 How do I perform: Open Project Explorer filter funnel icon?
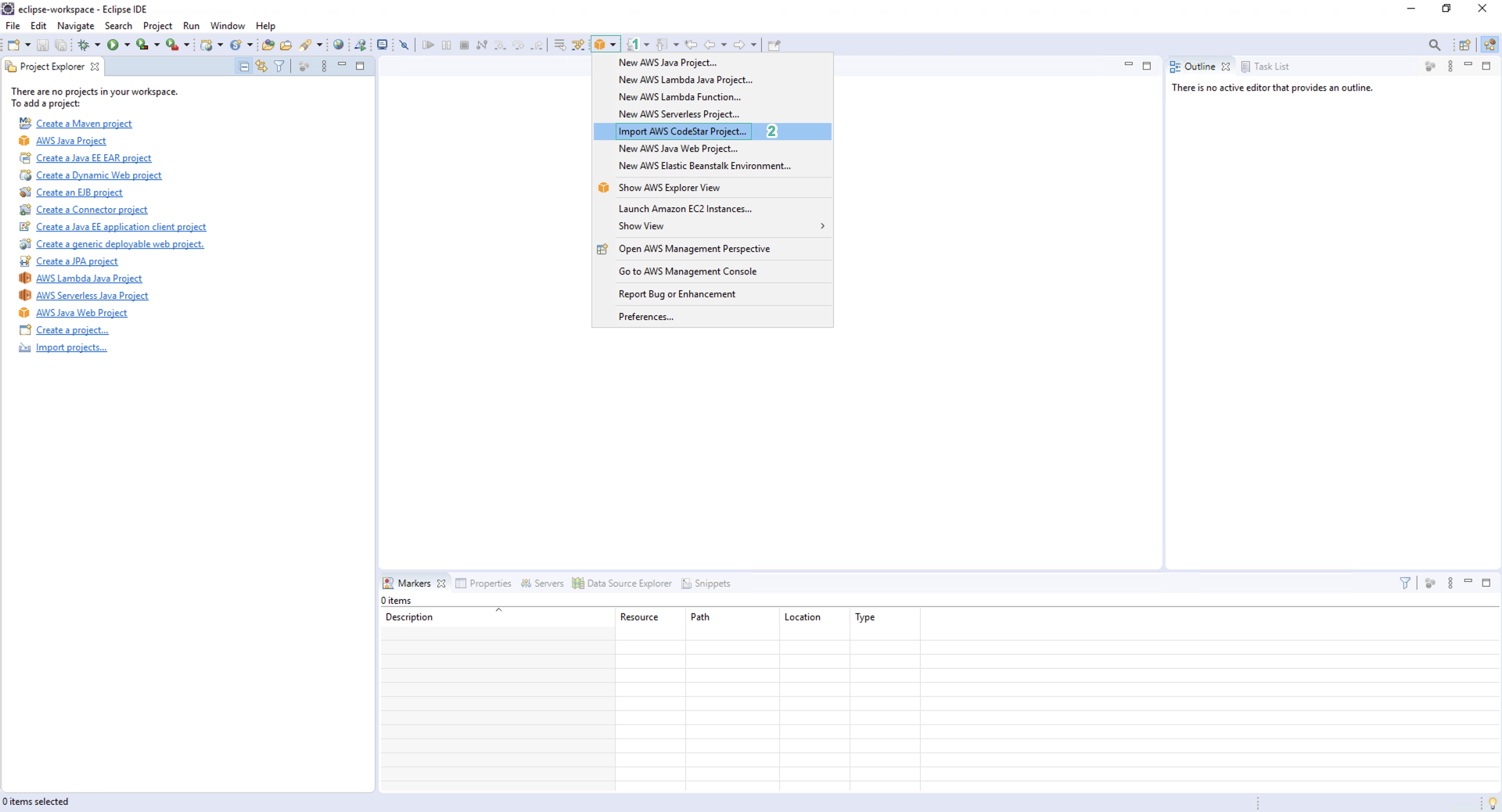[279, 66]
